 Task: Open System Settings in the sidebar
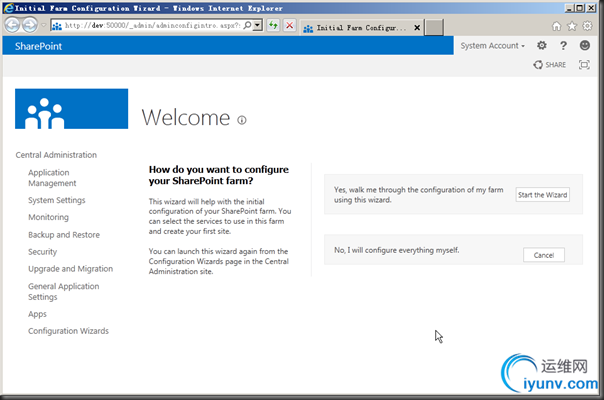point(57,200)
